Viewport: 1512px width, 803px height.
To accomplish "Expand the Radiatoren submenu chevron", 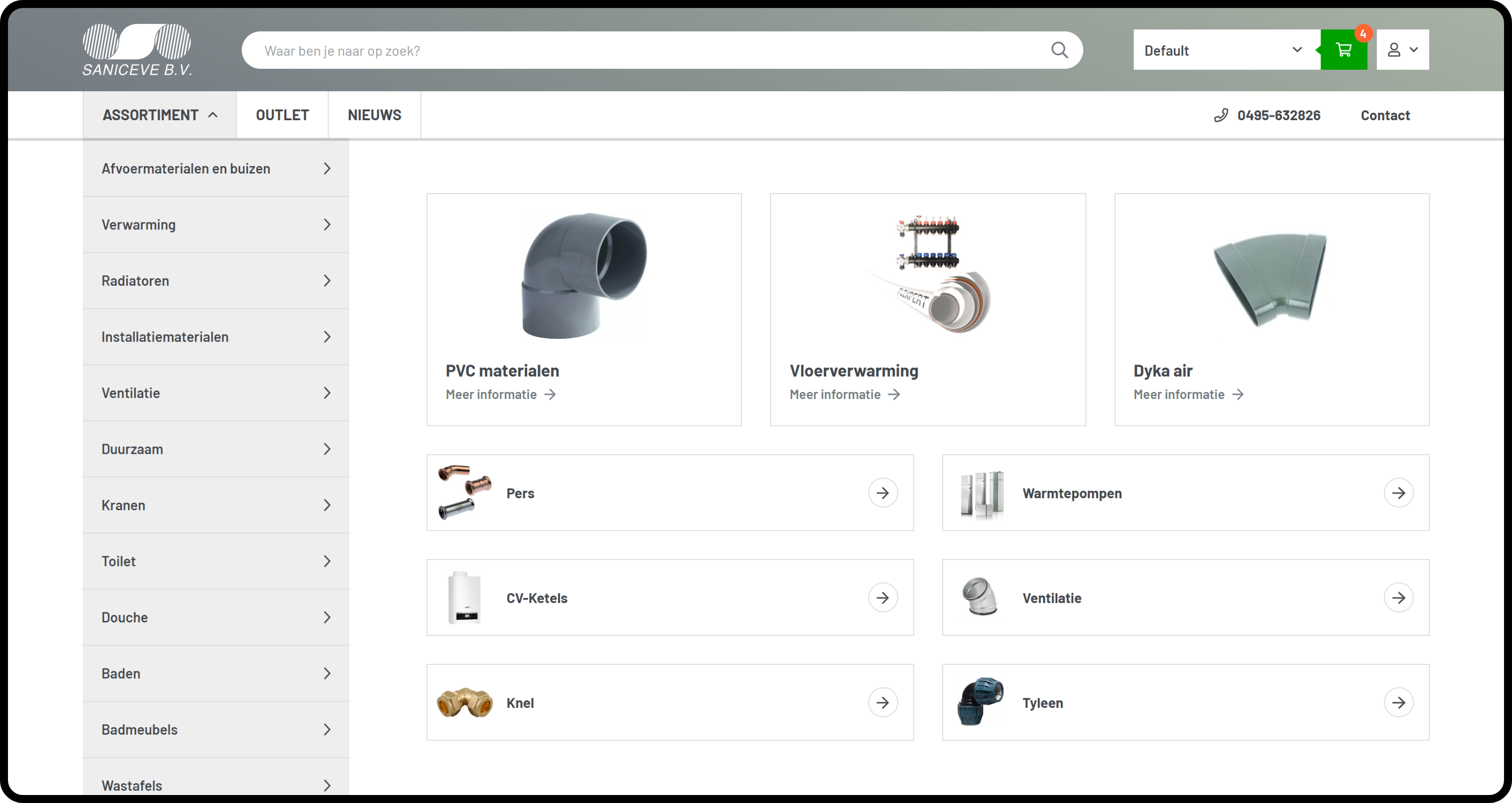I will (x=327, y=281).
